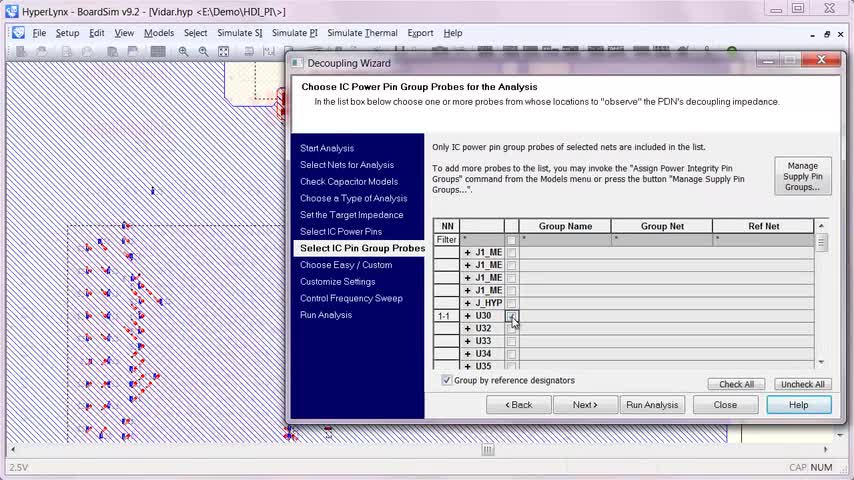Check the J_HYP probe checkbox
854x480 pixels.
point(511,303)
